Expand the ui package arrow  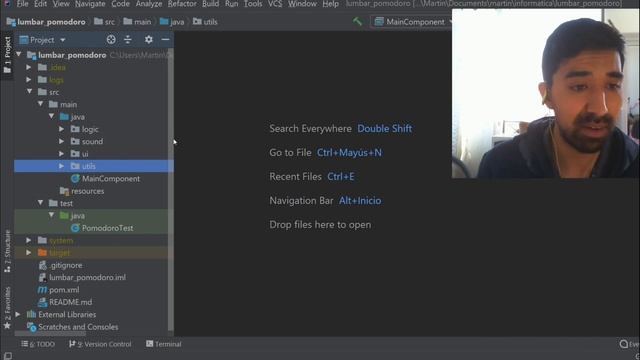(61, 153)
